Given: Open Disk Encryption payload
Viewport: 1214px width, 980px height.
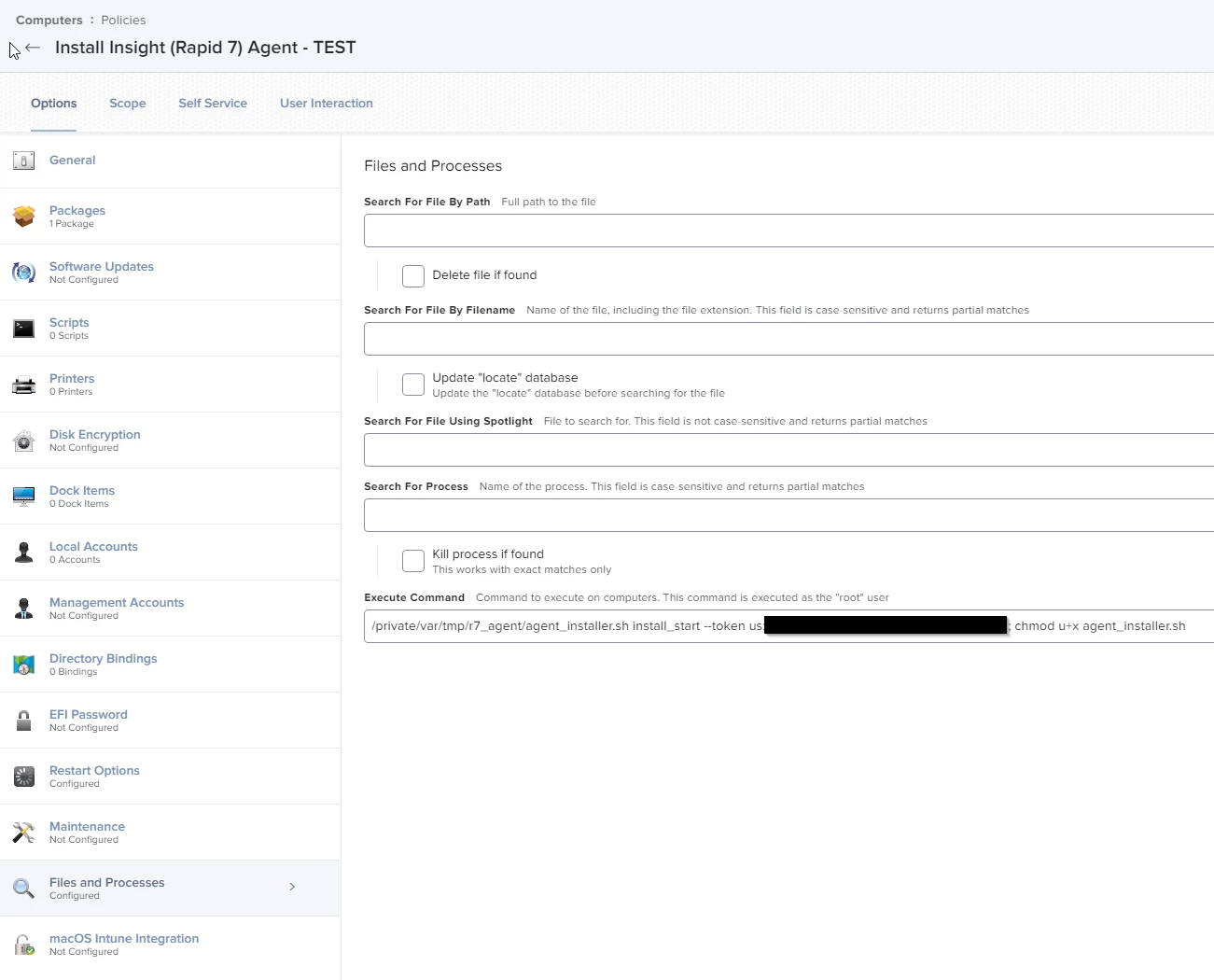Looking at the screenshot, I should (170, 441).
